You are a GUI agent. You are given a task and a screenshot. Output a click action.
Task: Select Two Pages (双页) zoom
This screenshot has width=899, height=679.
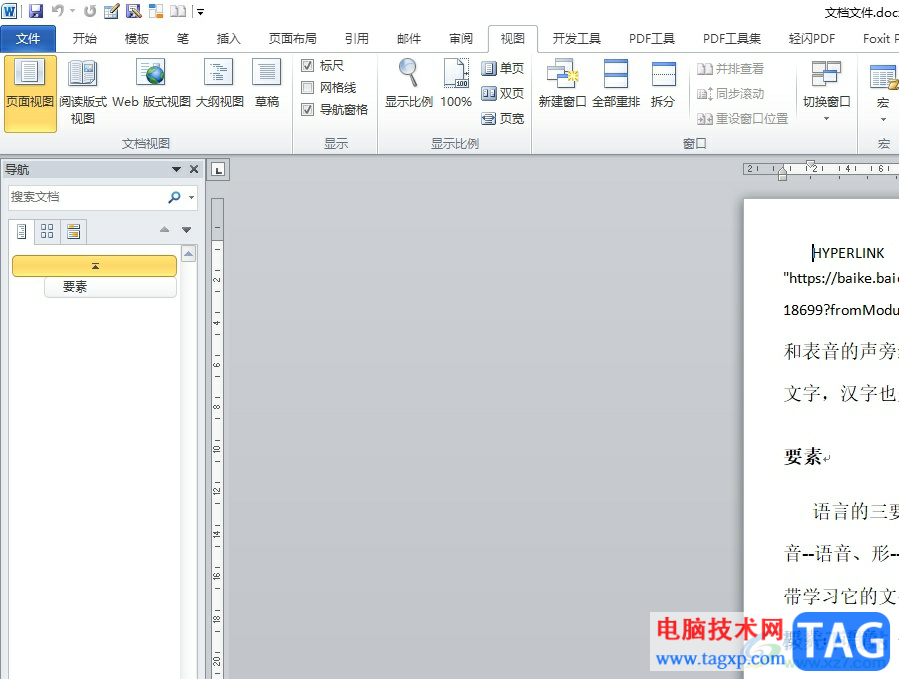503,93
